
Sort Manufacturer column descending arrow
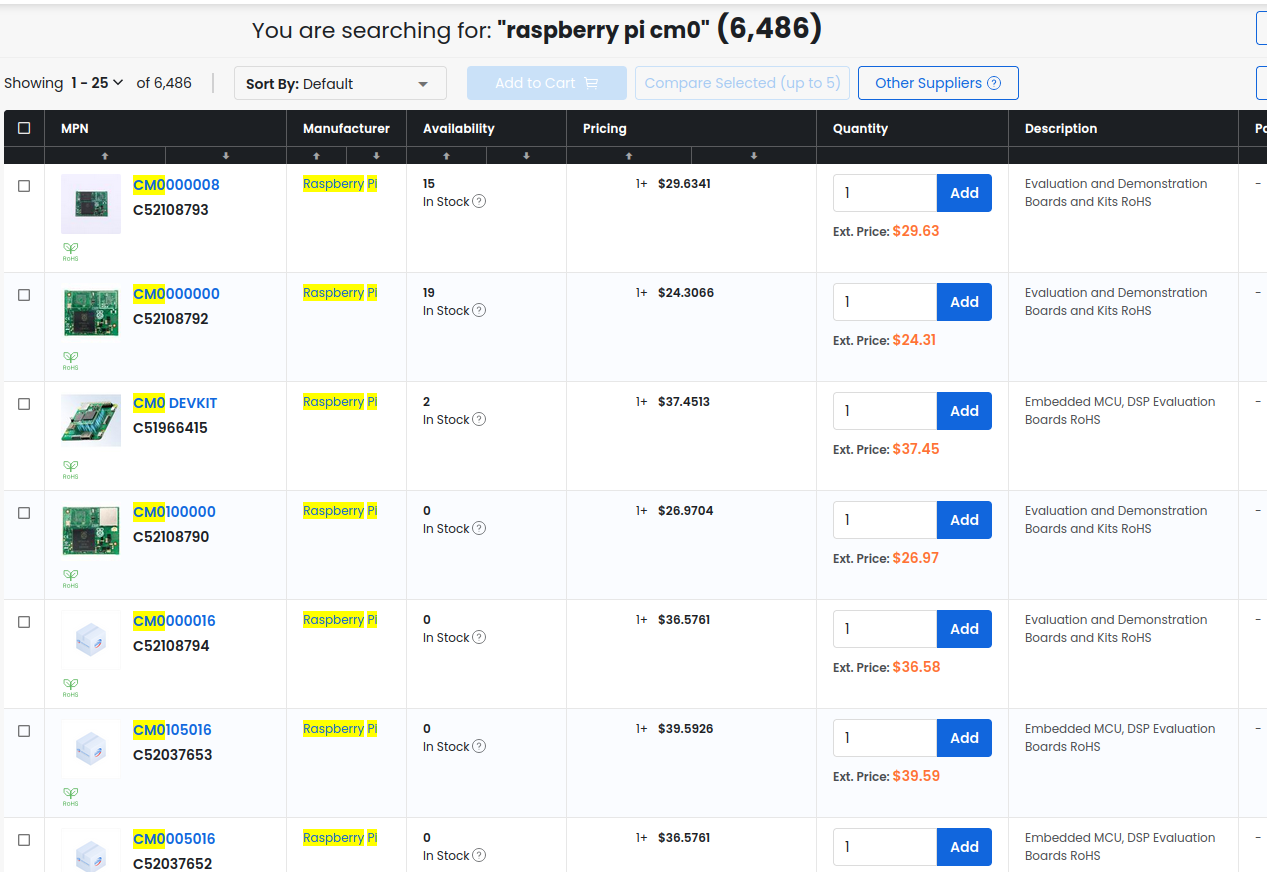pos(376,156)
